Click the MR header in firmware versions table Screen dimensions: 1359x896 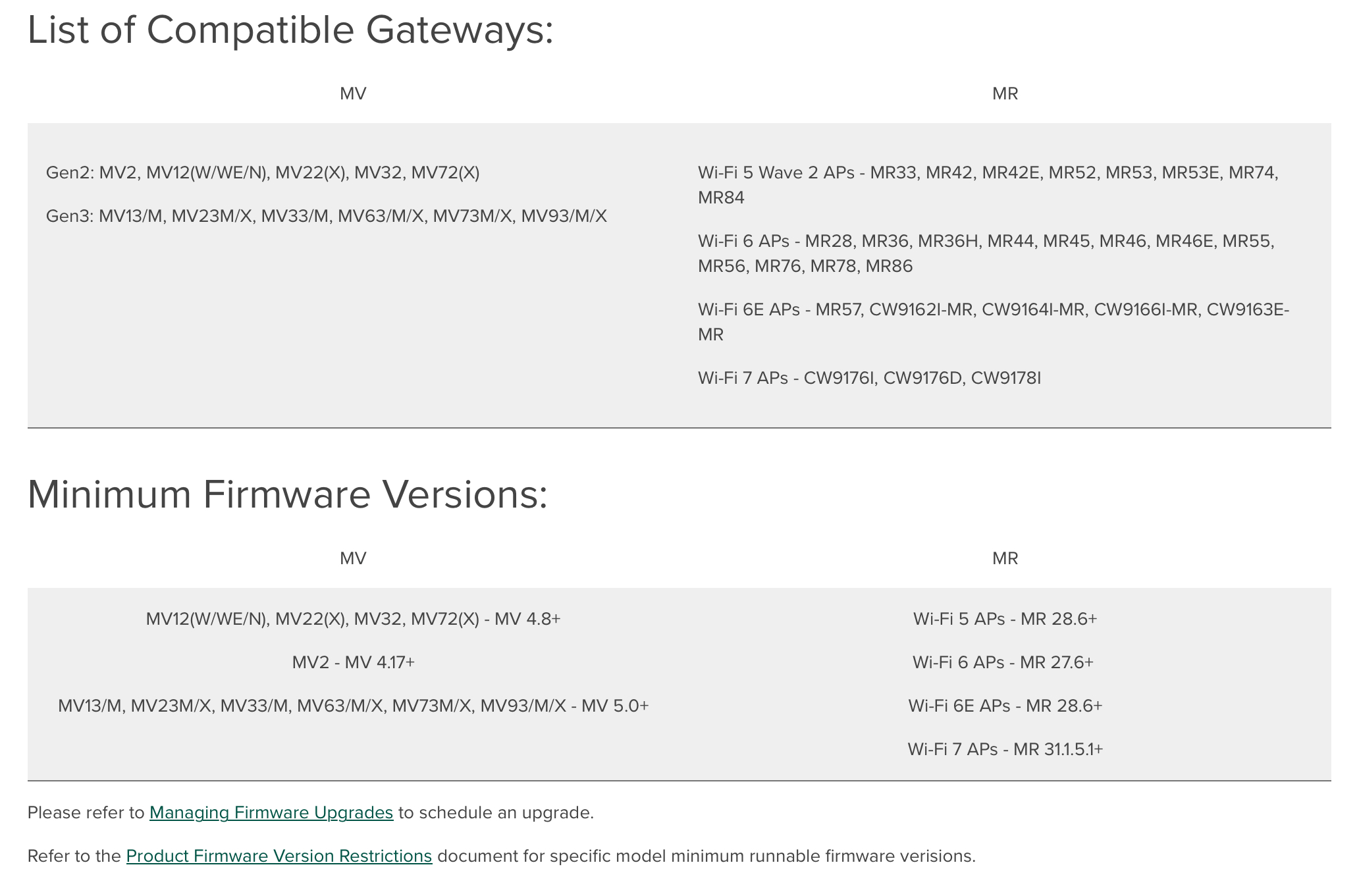tap(1005, 558)
